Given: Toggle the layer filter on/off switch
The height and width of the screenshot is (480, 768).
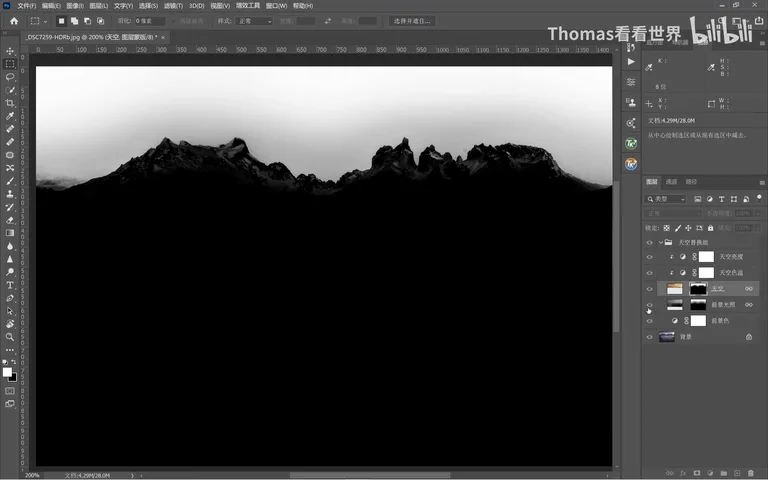Looking at the screenshot, I should 759,198.
